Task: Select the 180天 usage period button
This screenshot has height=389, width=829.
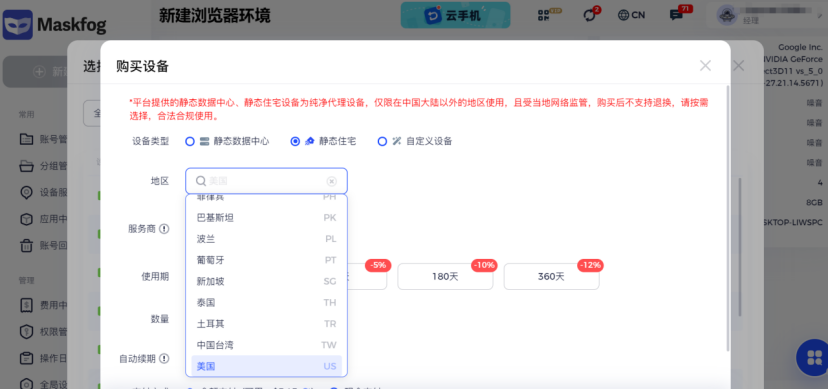Action: point(445,276)
